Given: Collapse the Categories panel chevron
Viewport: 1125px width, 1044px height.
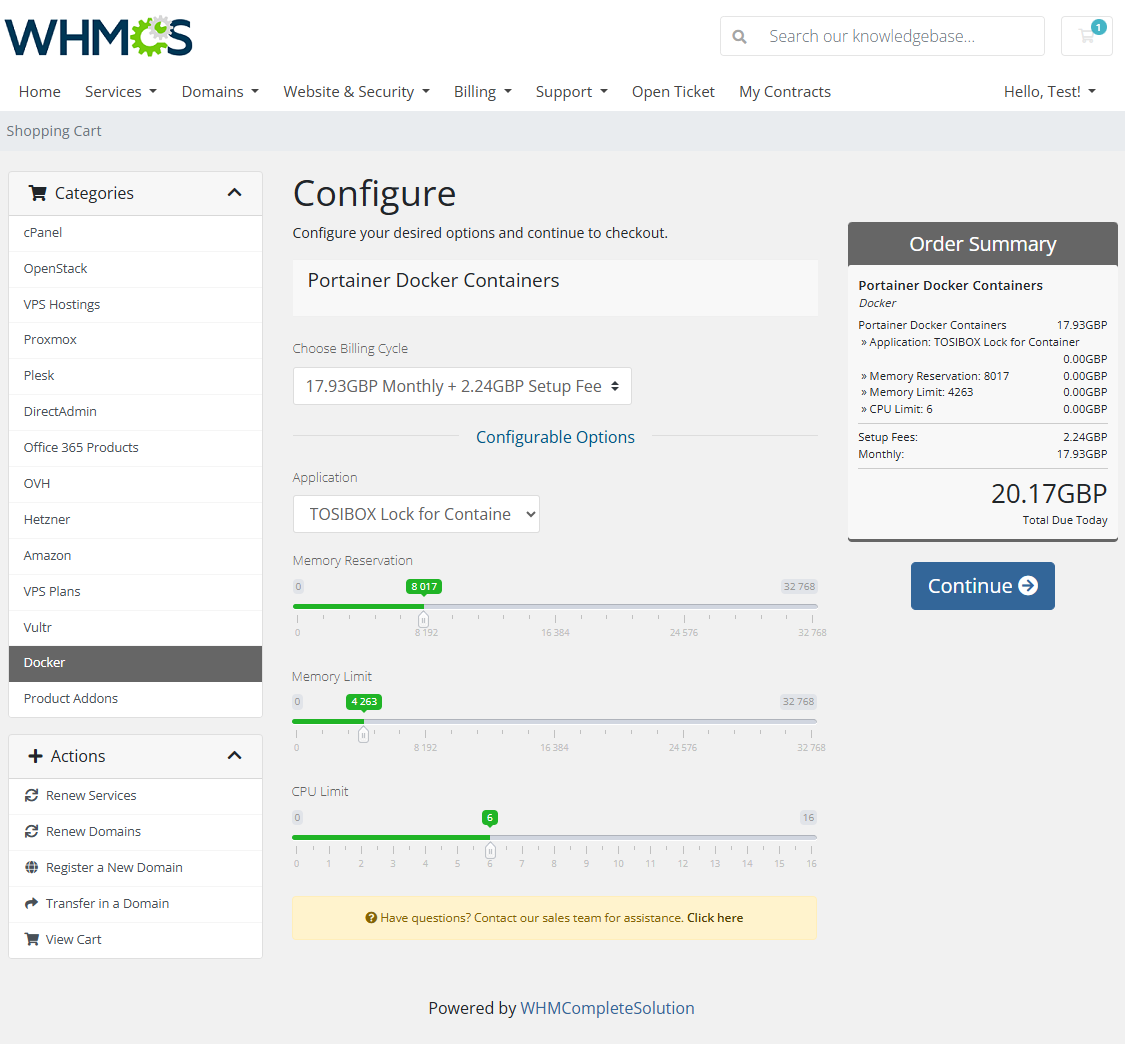Looking at the screenshot, I should (235, 192).
